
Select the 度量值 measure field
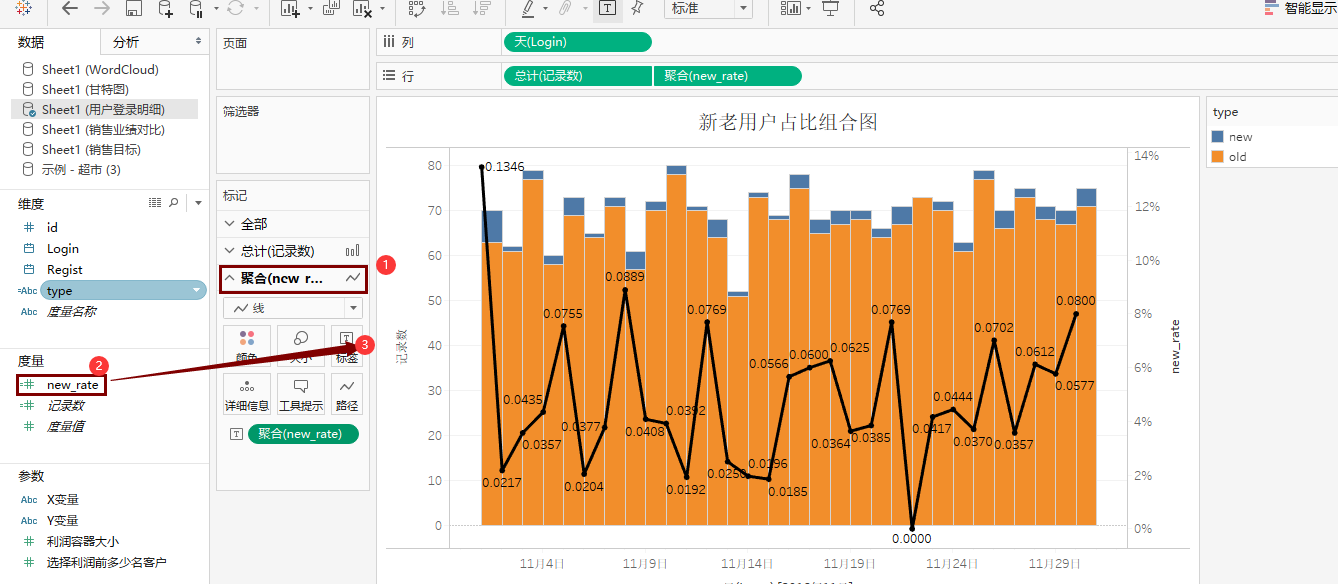[x=65, y=427]
